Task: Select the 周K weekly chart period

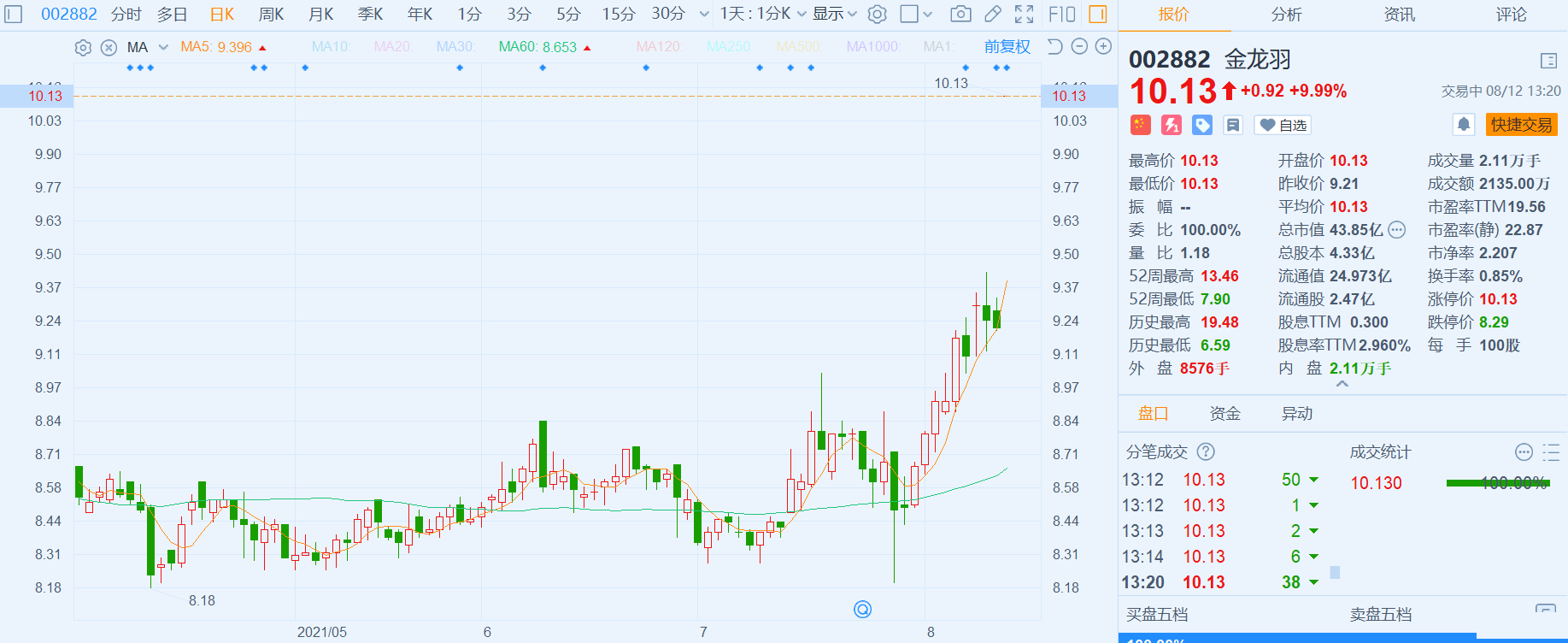Action: [271, 15]
